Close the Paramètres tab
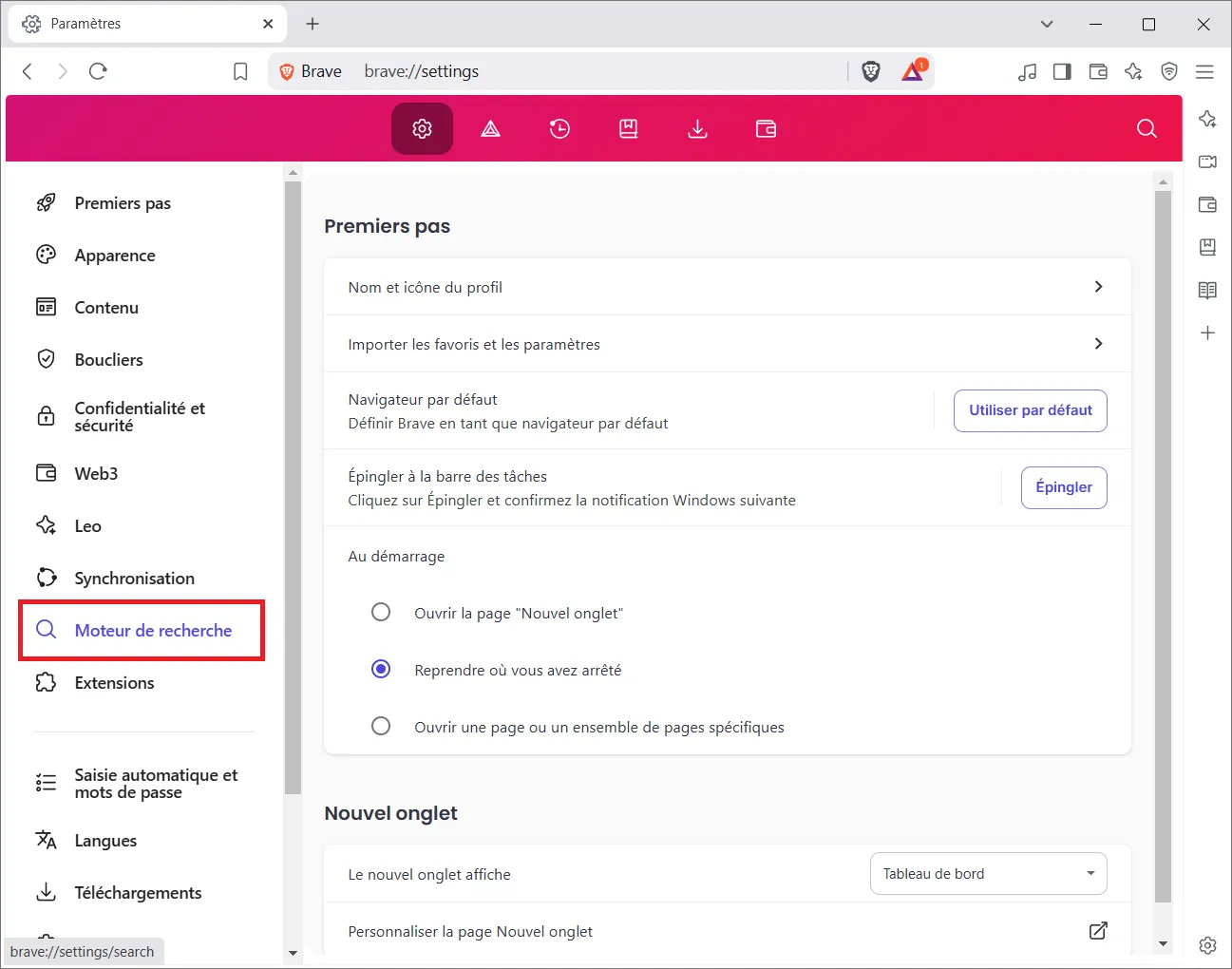The width and height of the screenshot is (1232, 969). (268, 24)
